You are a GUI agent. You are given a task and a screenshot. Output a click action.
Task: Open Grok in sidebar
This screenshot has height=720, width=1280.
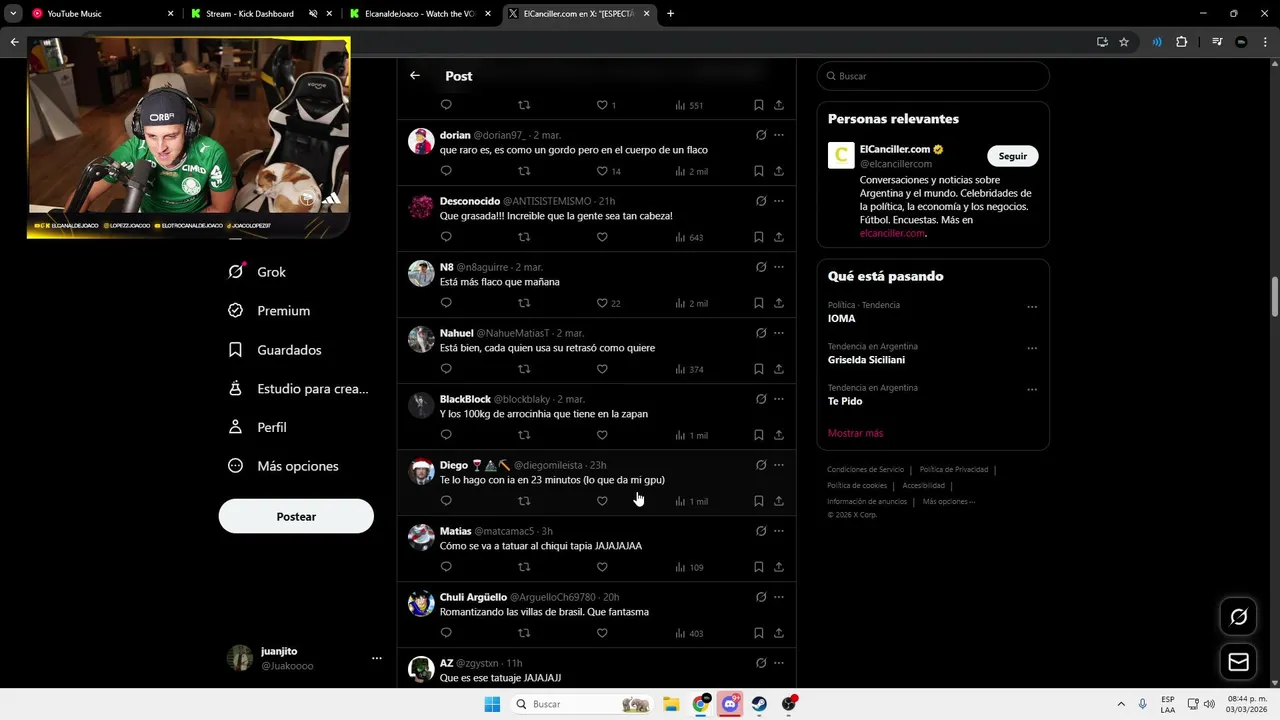coord(257,272)
